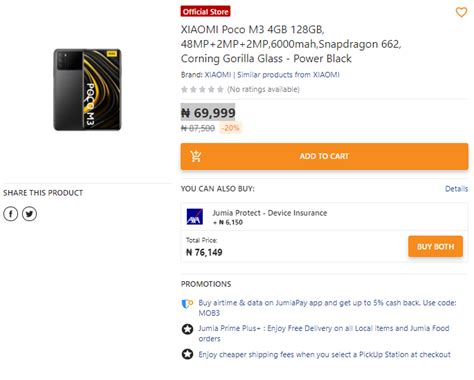Image resolution: width=474 pixels, height=380 pixels.
Task: Open the Poco M3 product image
Action: pos(87,90)
